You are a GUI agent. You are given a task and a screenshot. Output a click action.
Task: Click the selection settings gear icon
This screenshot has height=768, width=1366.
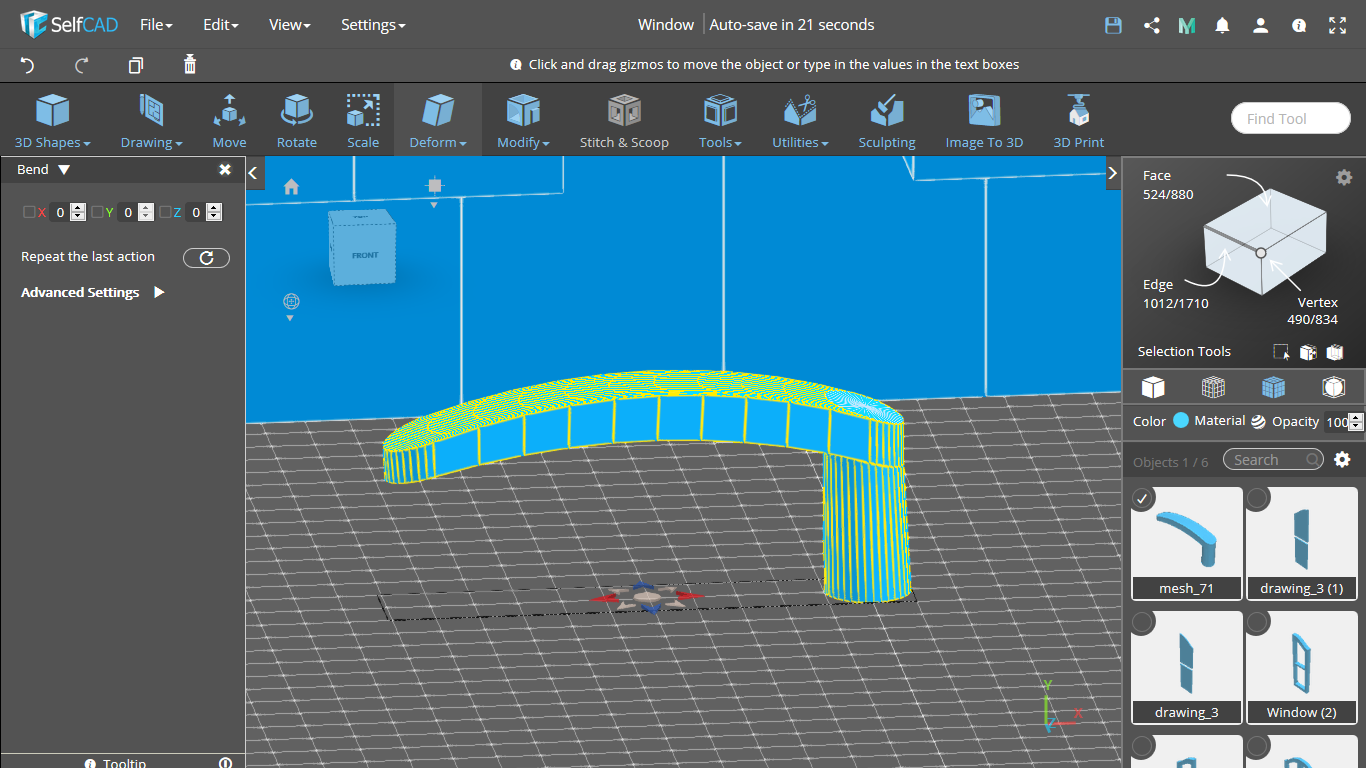point(1344,177)
